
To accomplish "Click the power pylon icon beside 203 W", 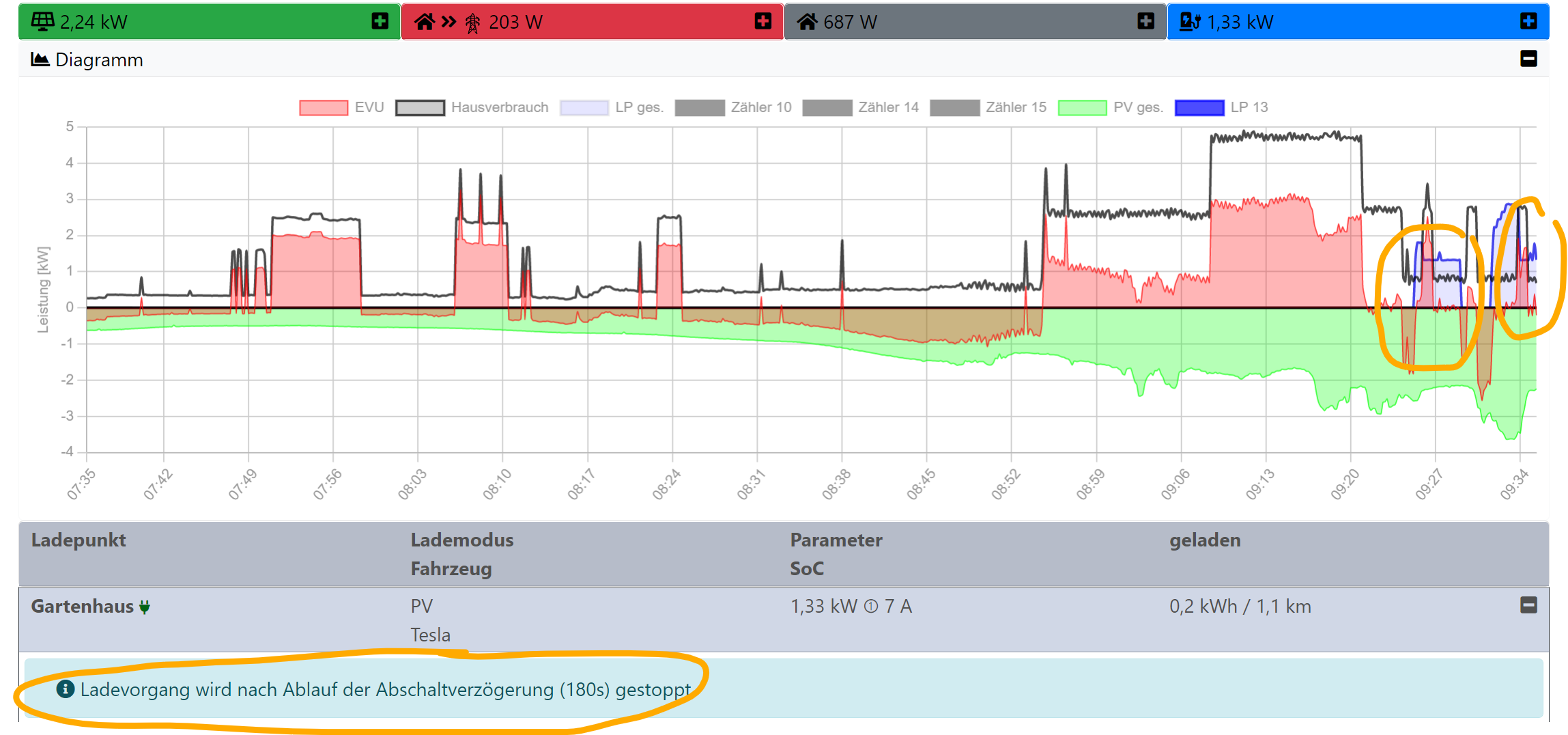I will coord(472,23).
